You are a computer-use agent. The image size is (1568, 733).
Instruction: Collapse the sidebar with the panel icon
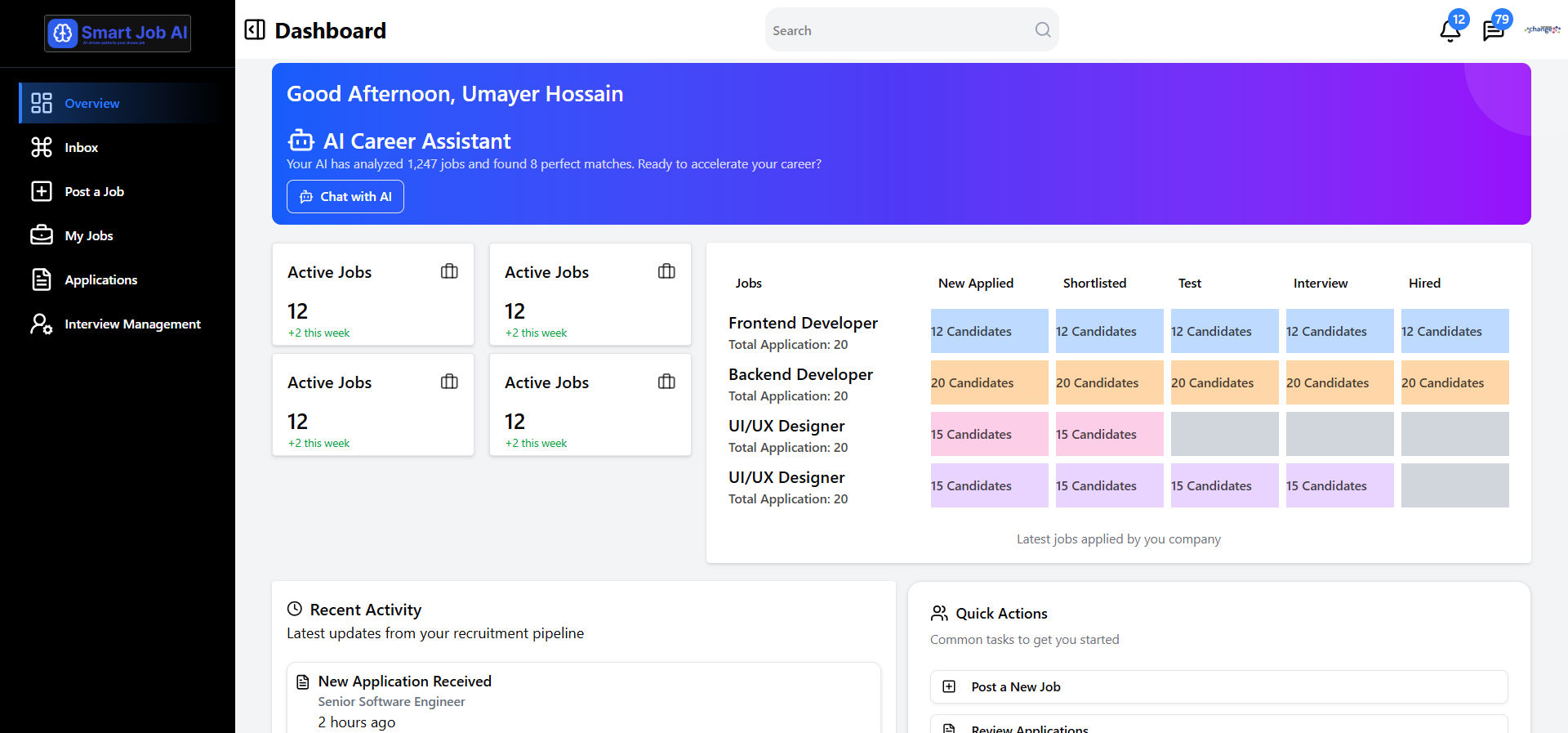click(x=255, y=30)
